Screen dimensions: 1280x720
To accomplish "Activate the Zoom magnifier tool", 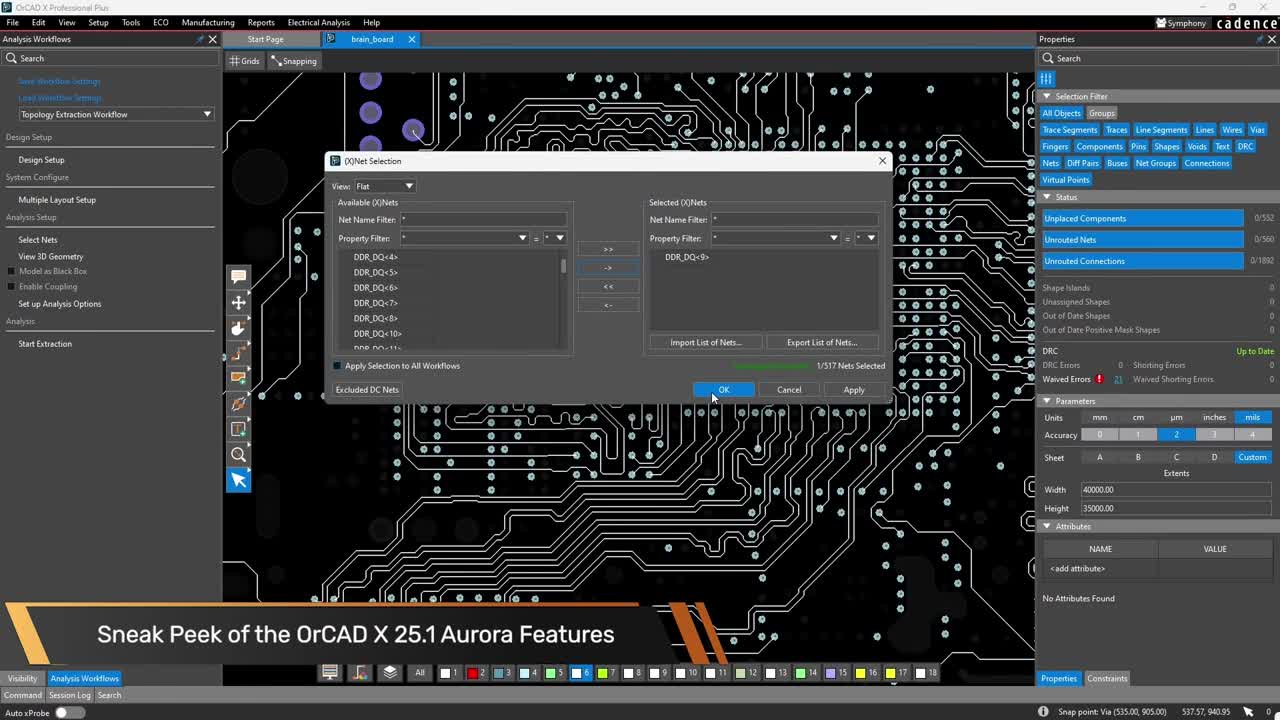I will 239,455.
